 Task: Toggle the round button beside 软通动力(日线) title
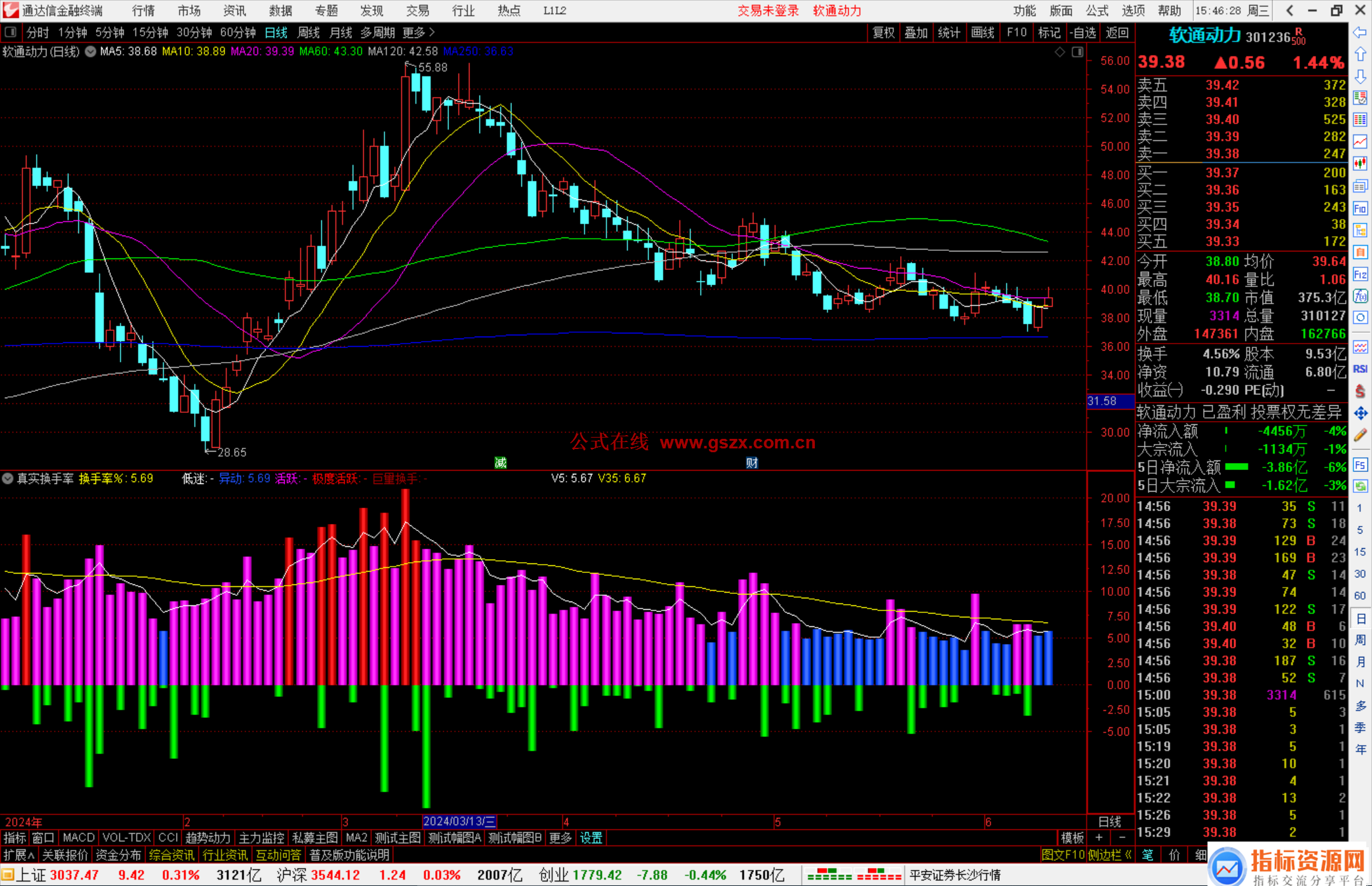tap(90, 51)
